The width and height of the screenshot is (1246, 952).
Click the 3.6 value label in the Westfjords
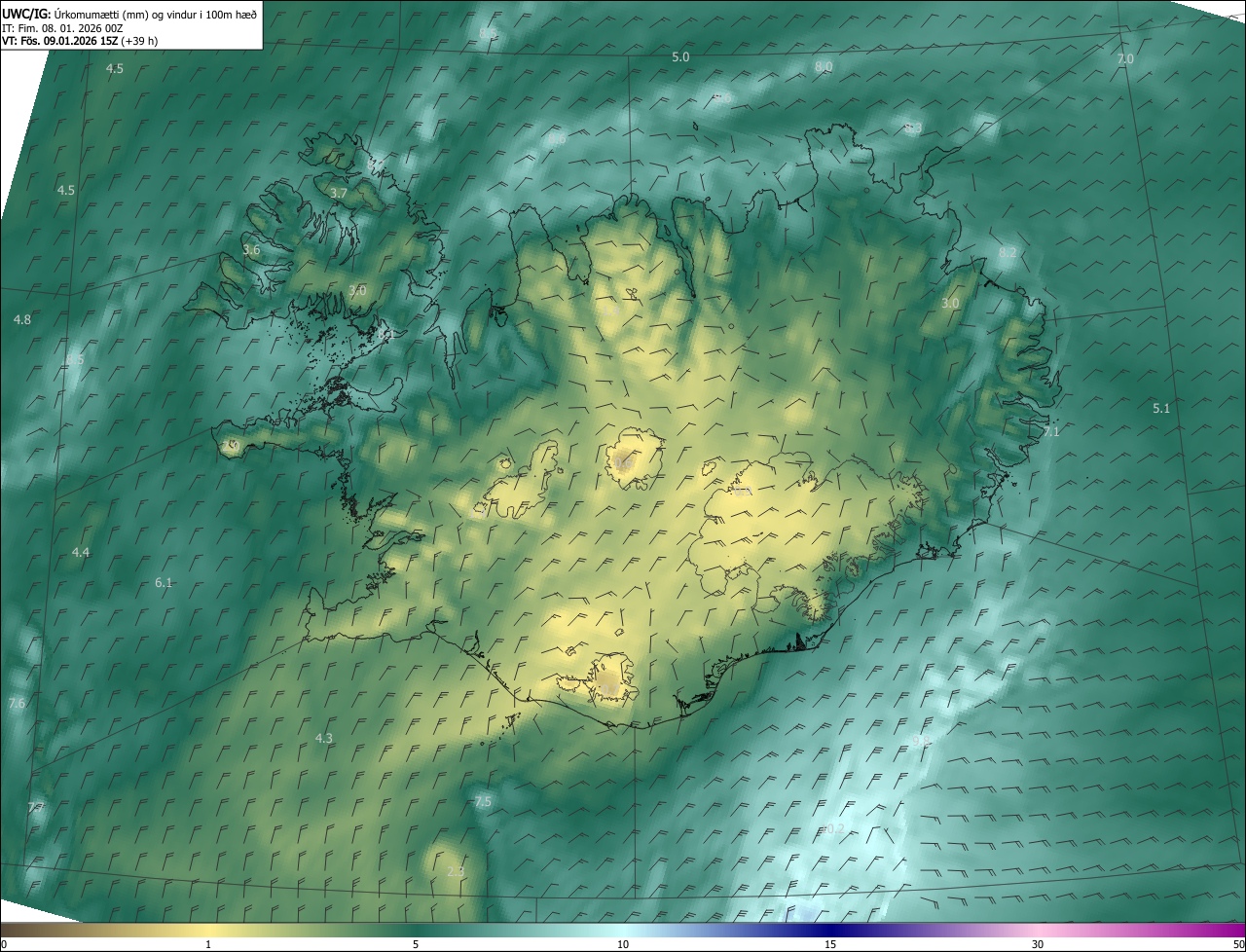coord(251,250)
